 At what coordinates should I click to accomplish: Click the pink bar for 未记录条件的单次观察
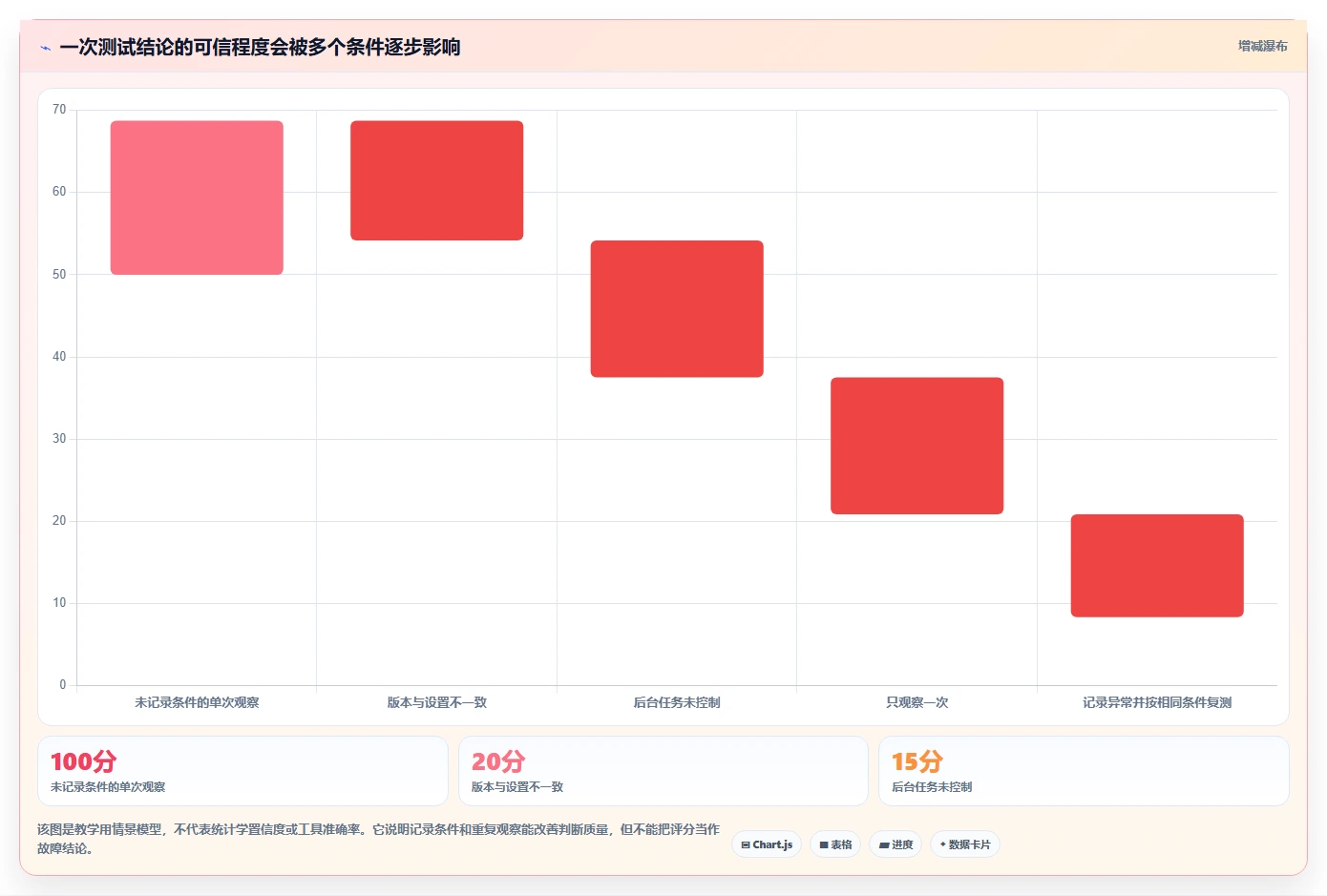coord(197,198)
